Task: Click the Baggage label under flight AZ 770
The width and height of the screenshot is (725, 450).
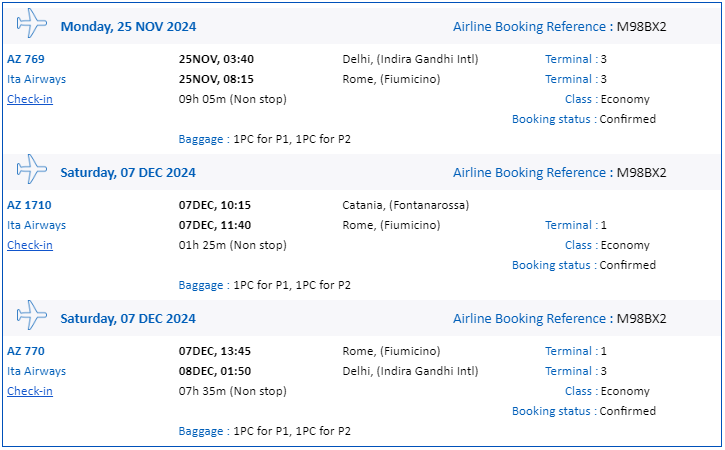Action: pos(201,431)
